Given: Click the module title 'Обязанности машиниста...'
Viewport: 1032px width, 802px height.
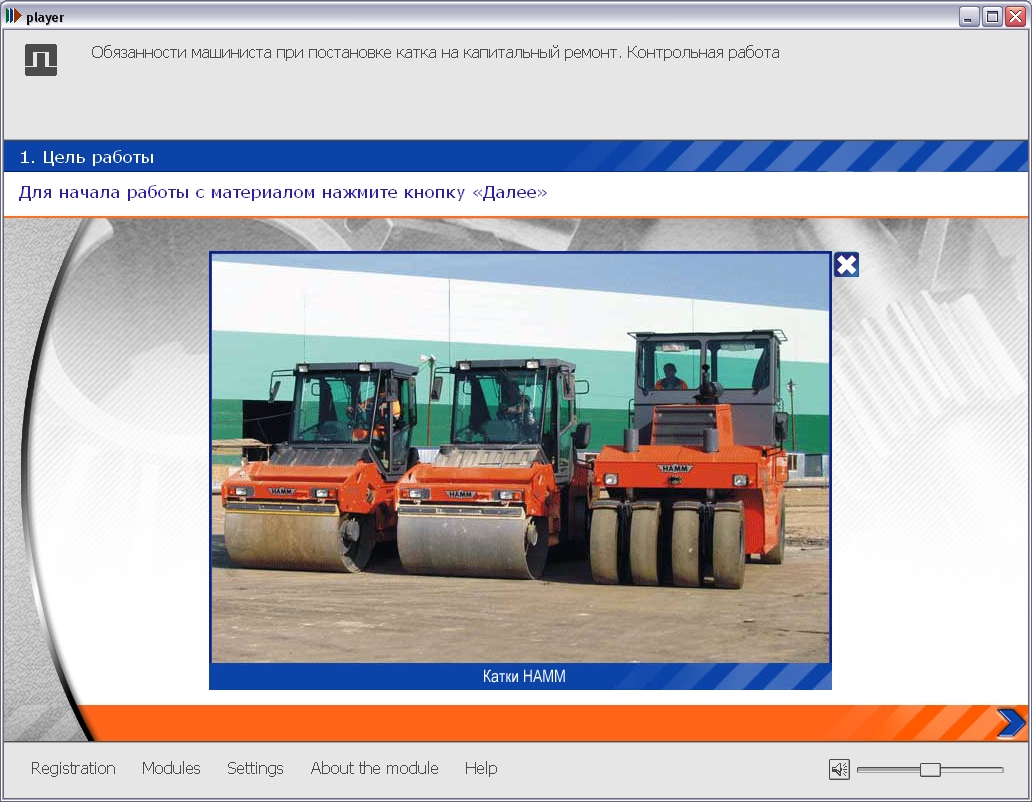Looking at the screenshot, I should coord(435,53).
